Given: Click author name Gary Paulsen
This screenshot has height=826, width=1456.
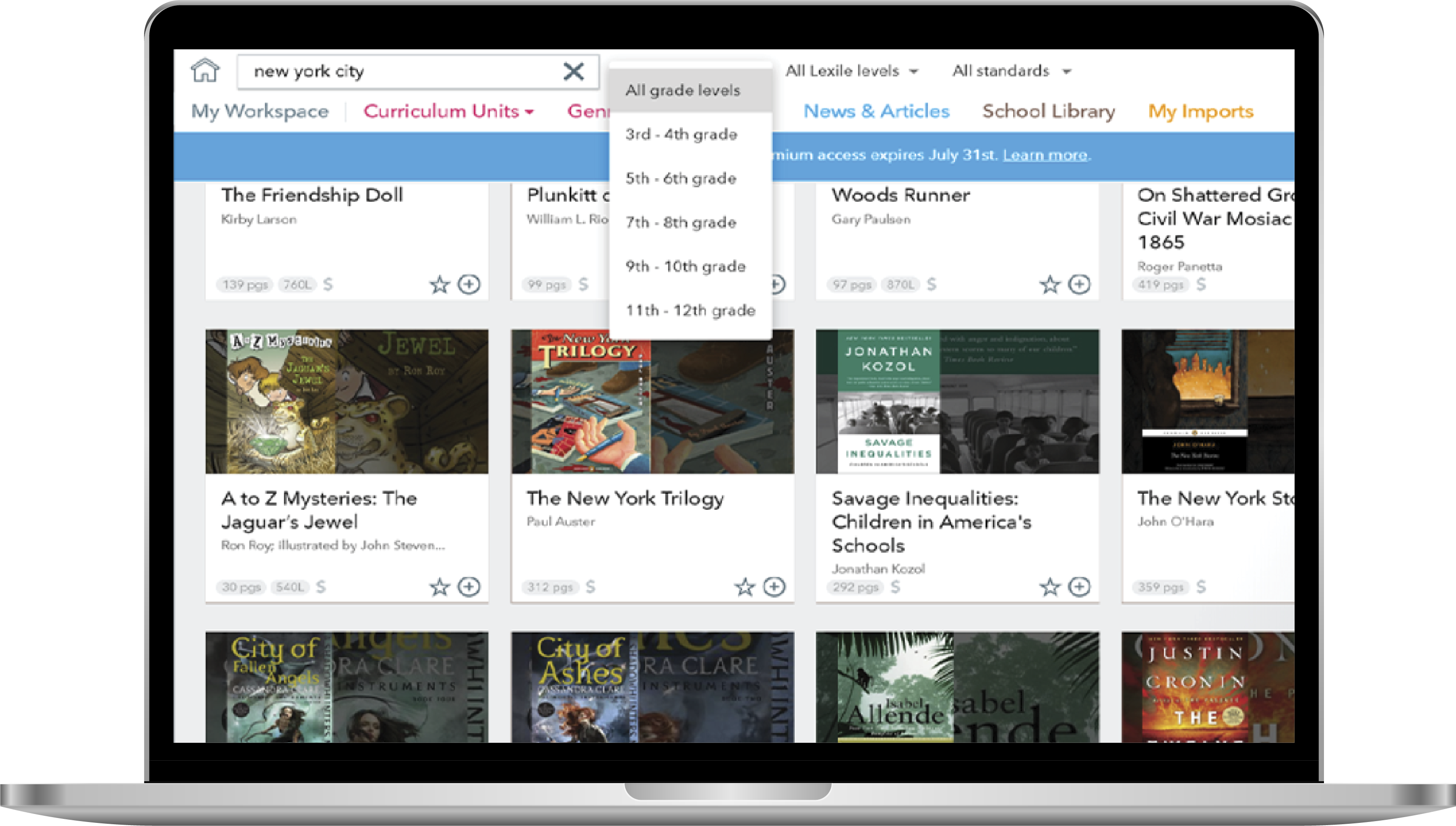Looking at the screenshot, I should click(x=871, y=219).
